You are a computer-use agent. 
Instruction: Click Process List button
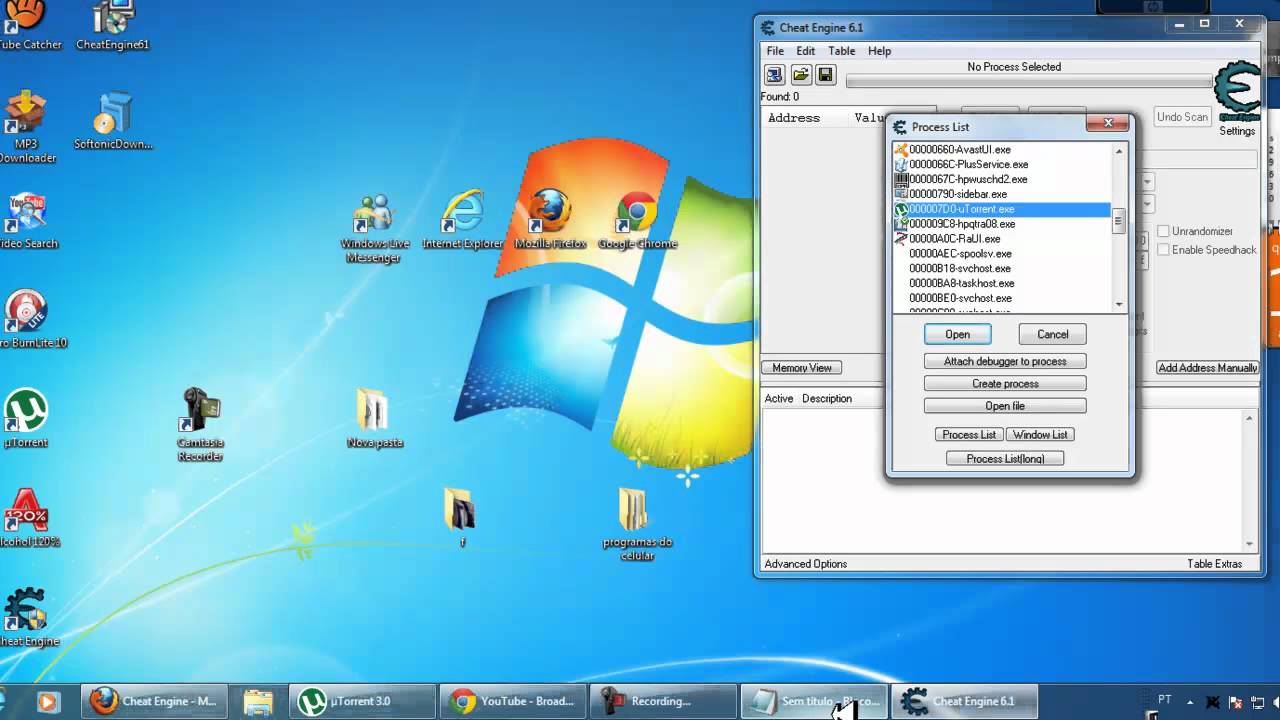pos(969,435)
